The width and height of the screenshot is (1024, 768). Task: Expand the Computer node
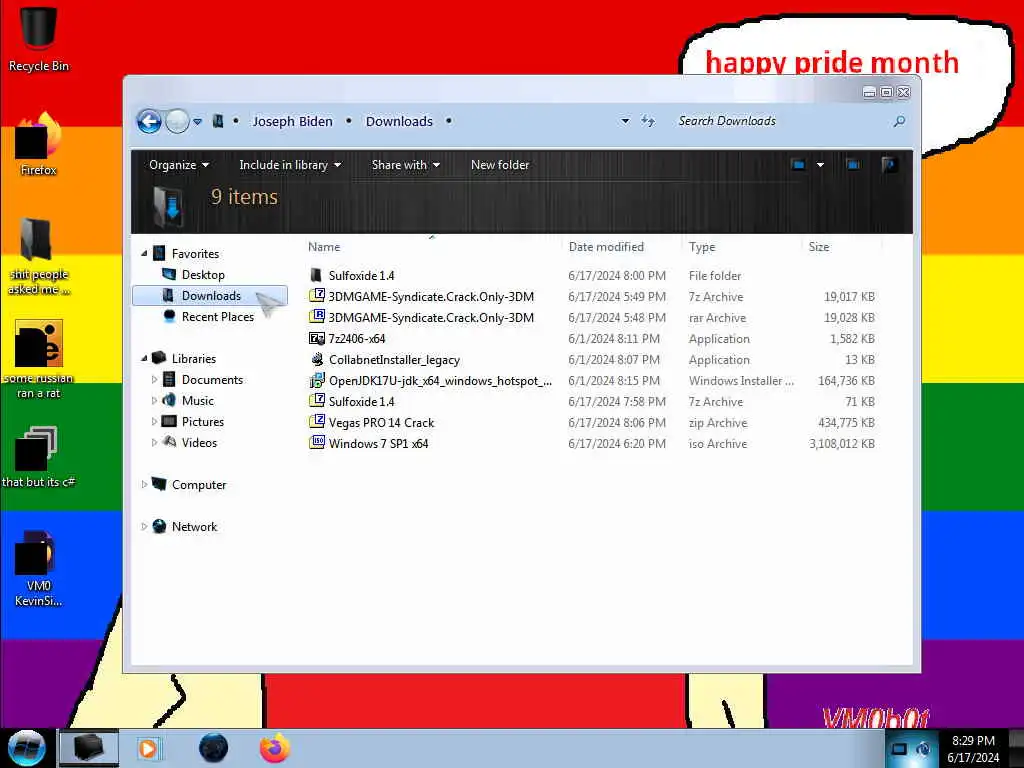click(144, 485)
